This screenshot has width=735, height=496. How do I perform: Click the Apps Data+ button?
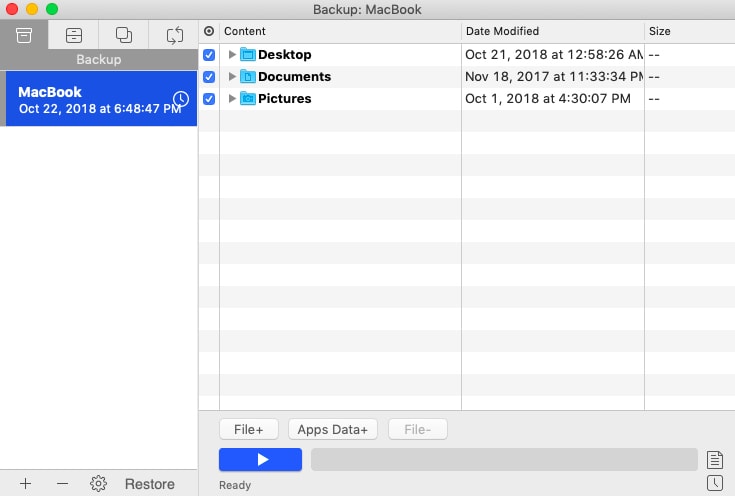point(333,429)
